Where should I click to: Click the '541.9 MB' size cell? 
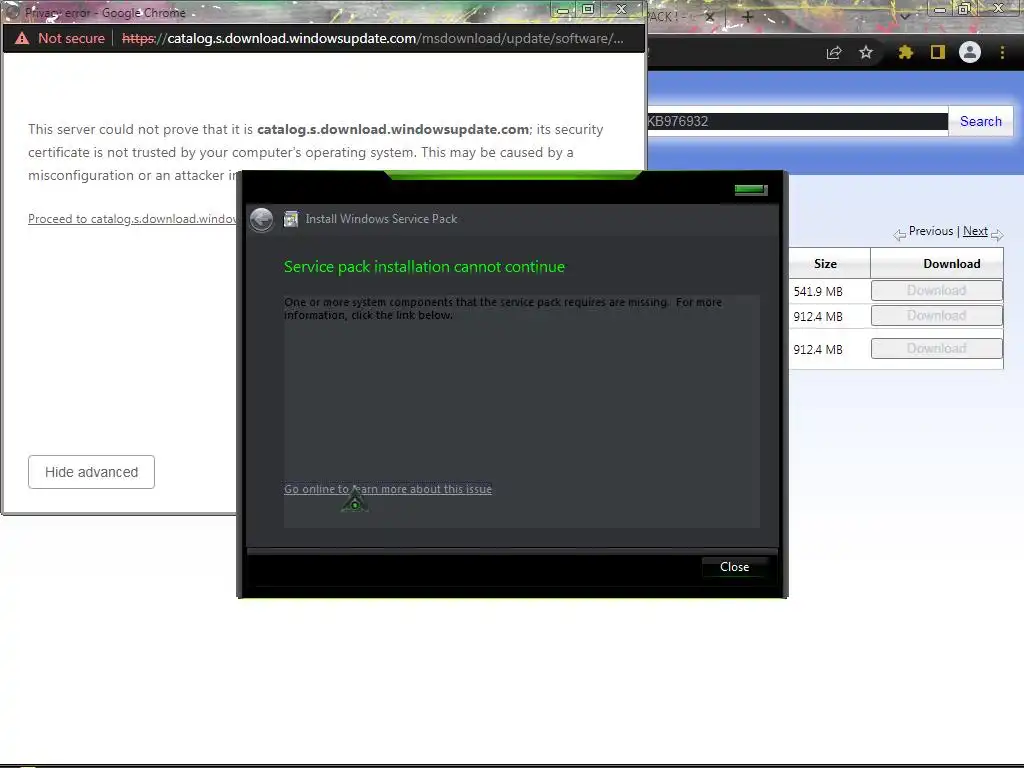pyautogui.click(x=818, y=291)
